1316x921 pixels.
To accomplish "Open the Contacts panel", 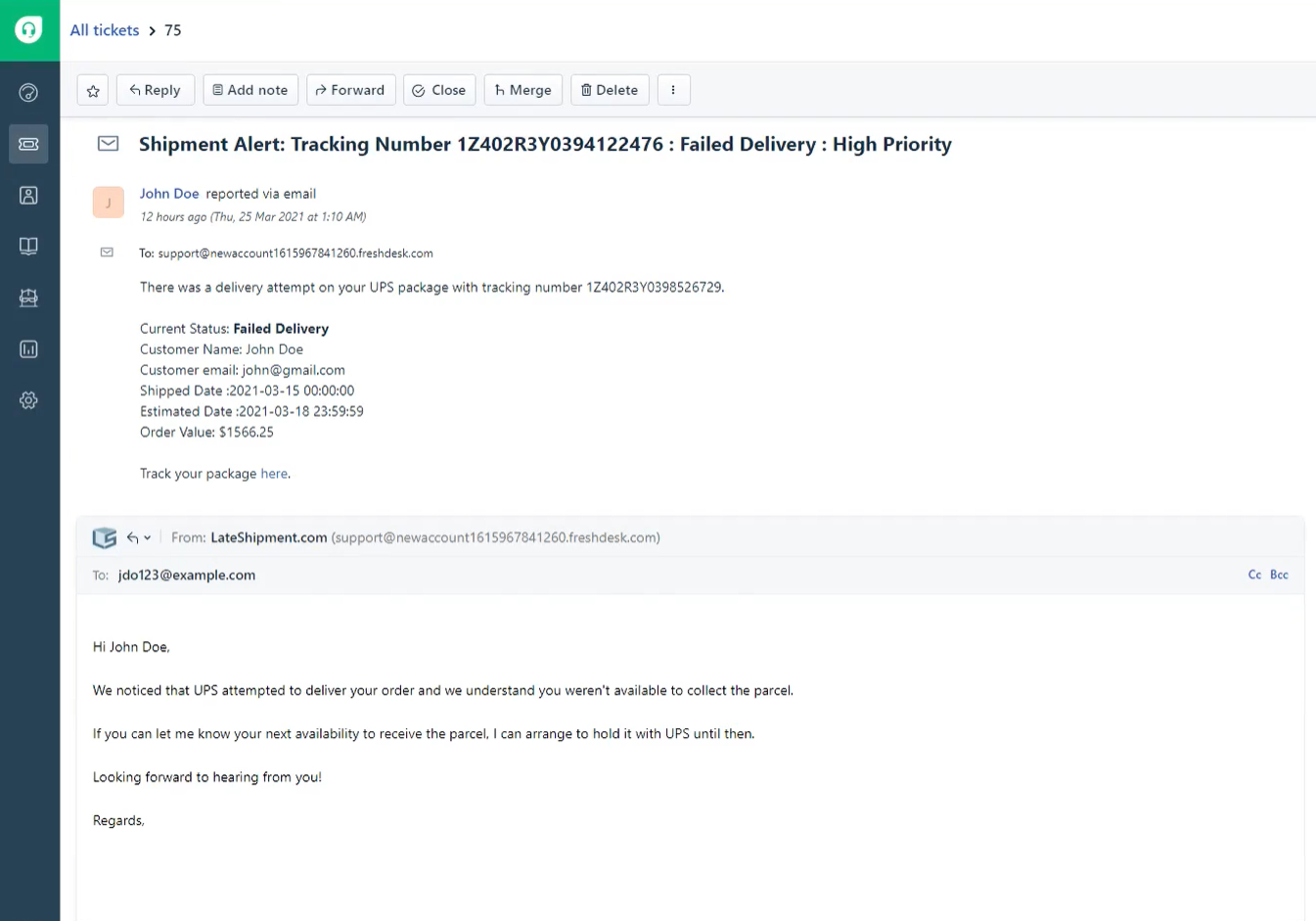I will tap(28, 195).
